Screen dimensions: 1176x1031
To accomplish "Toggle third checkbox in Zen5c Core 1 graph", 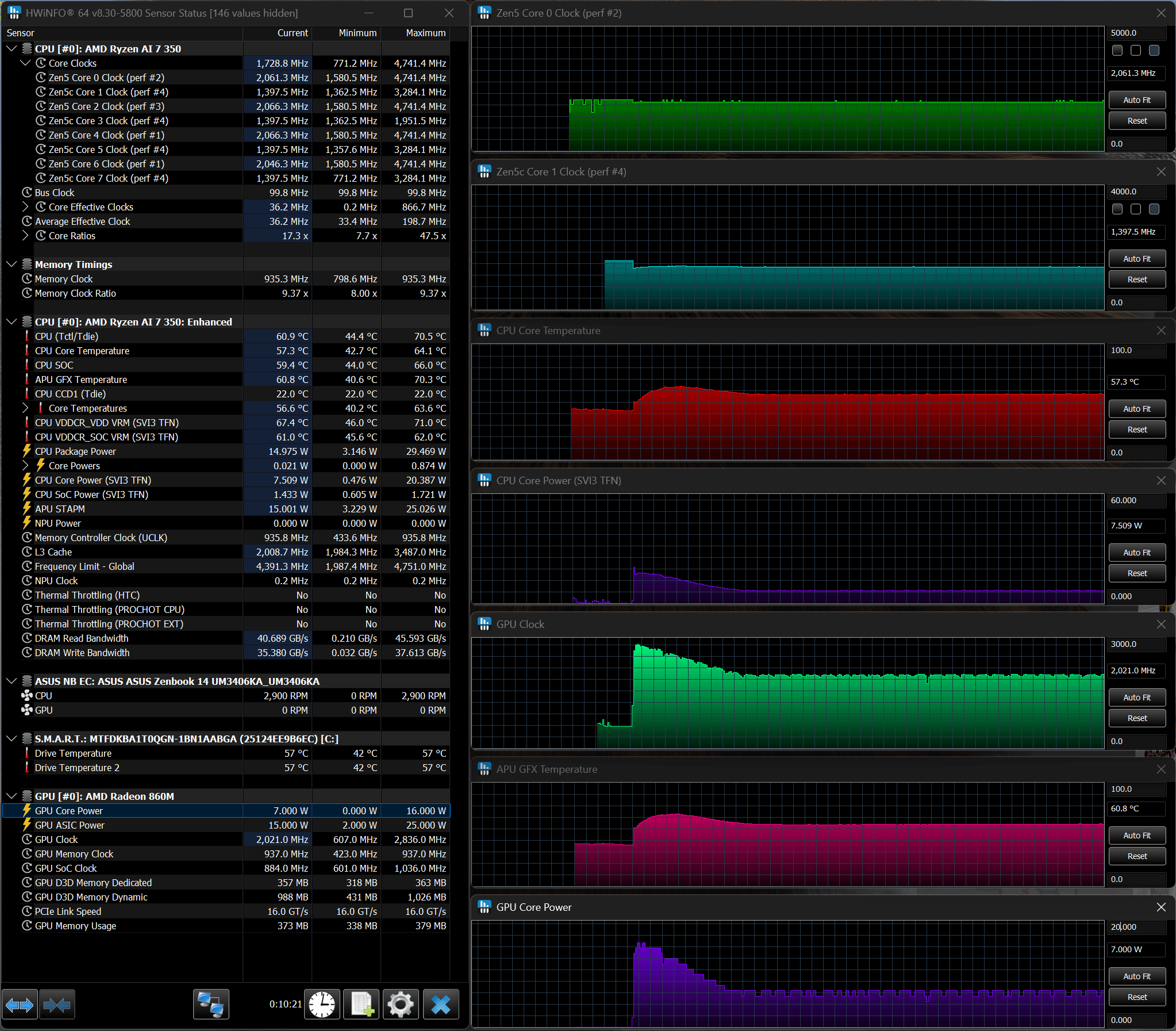I will 1154,209.
